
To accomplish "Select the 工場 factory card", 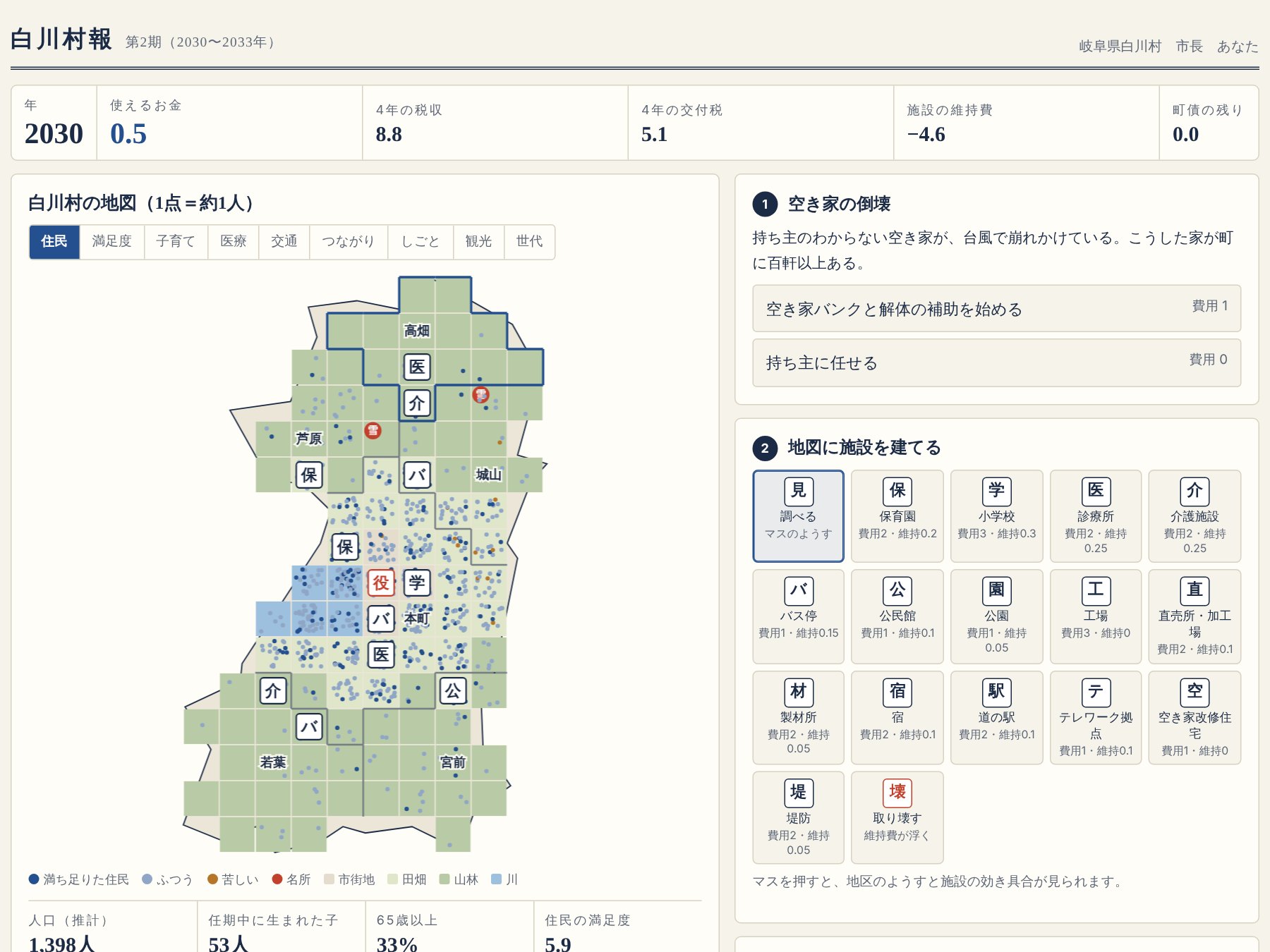I will [x=1096, y=616].
